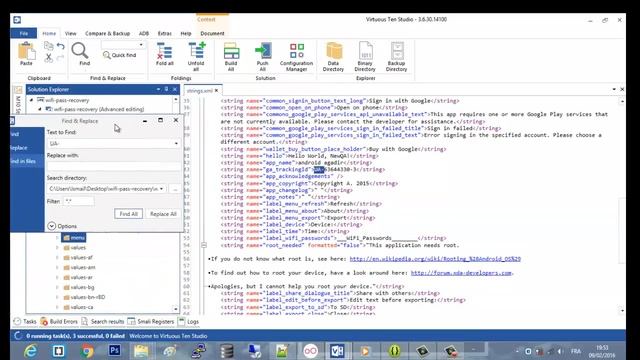Click the Find All button

coord(129,214)
